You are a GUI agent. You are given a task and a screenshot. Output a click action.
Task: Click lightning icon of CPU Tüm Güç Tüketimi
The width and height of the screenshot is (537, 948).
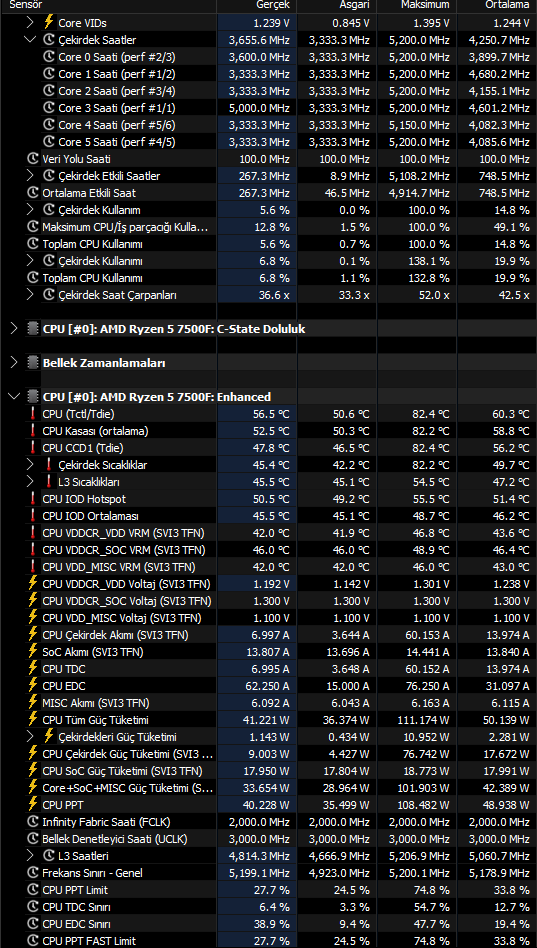point(33,719)
